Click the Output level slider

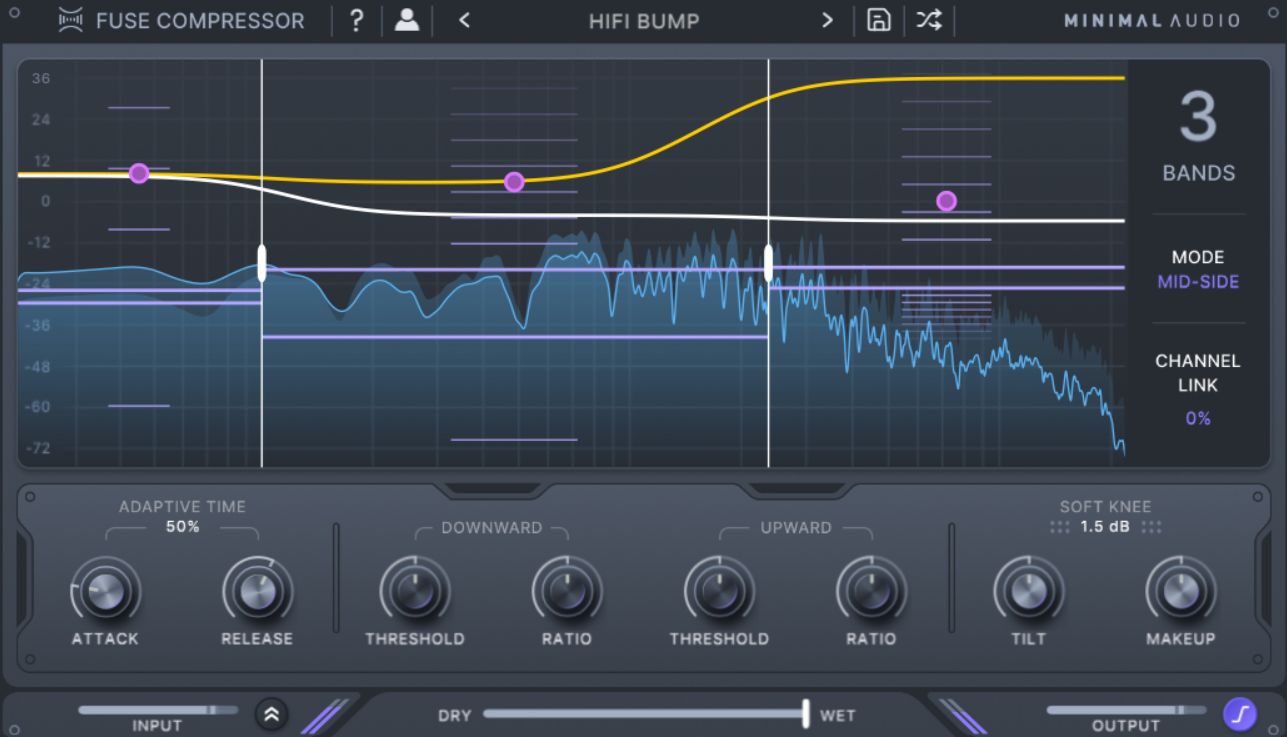pyautogui.click(x=1126, y=710)
